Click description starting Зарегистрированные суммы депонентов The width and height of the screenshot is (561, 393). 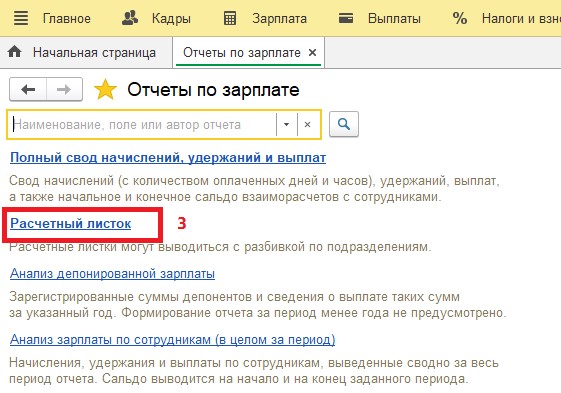point(258,305)
